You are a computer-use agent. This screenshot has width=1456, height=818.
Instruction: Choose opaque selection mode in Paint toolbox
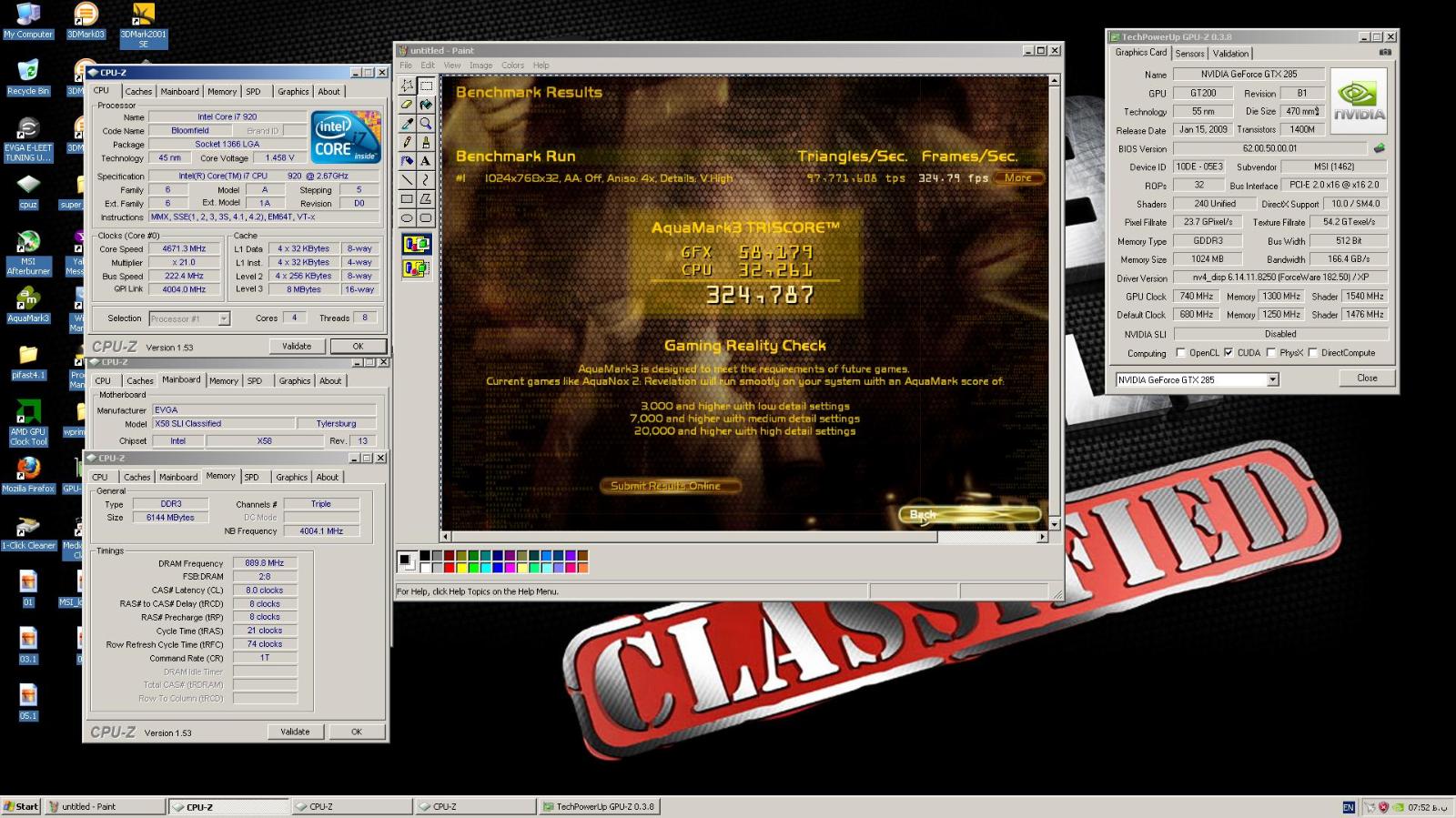coord(416,244)
